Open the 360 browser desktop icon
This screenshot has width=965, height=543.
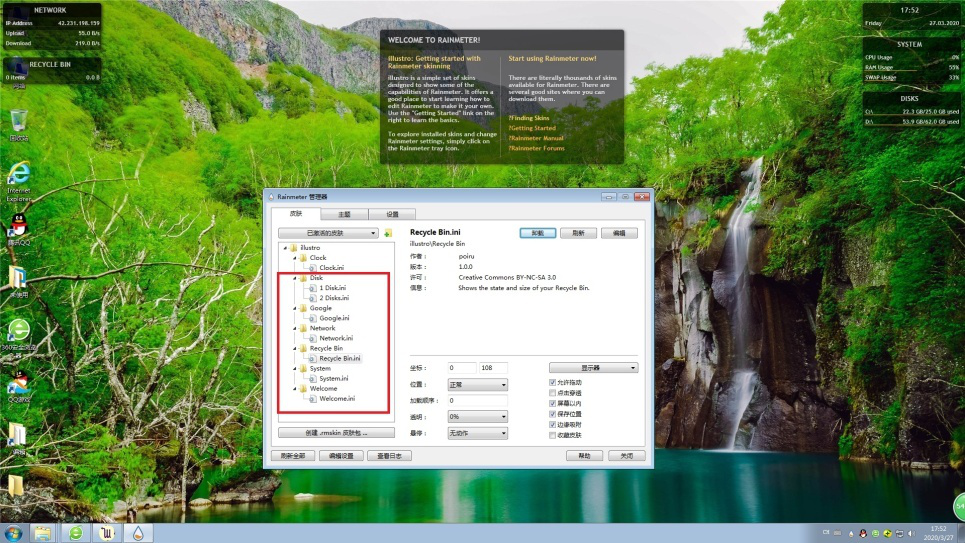click(x=18, y=331)
